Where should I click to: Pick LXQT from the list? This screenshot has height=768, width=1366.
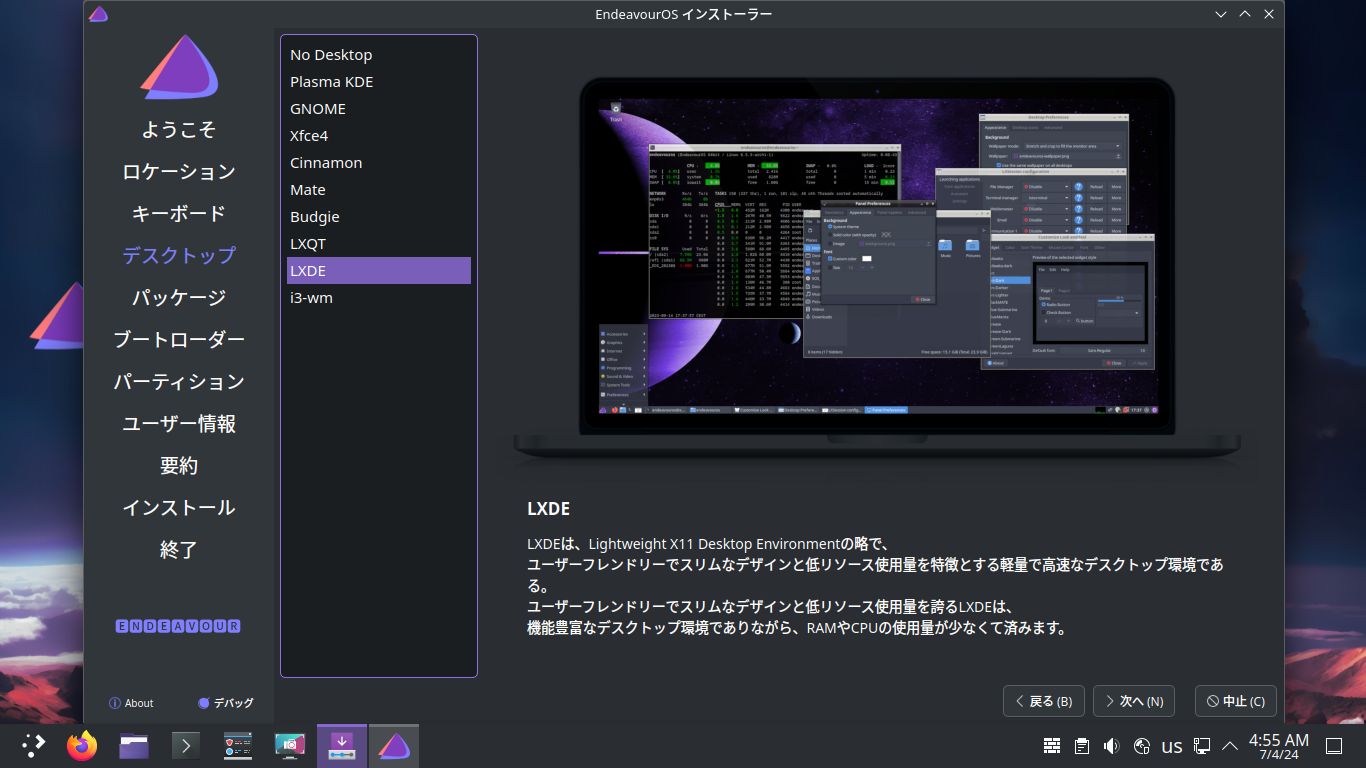pos(379,244)
